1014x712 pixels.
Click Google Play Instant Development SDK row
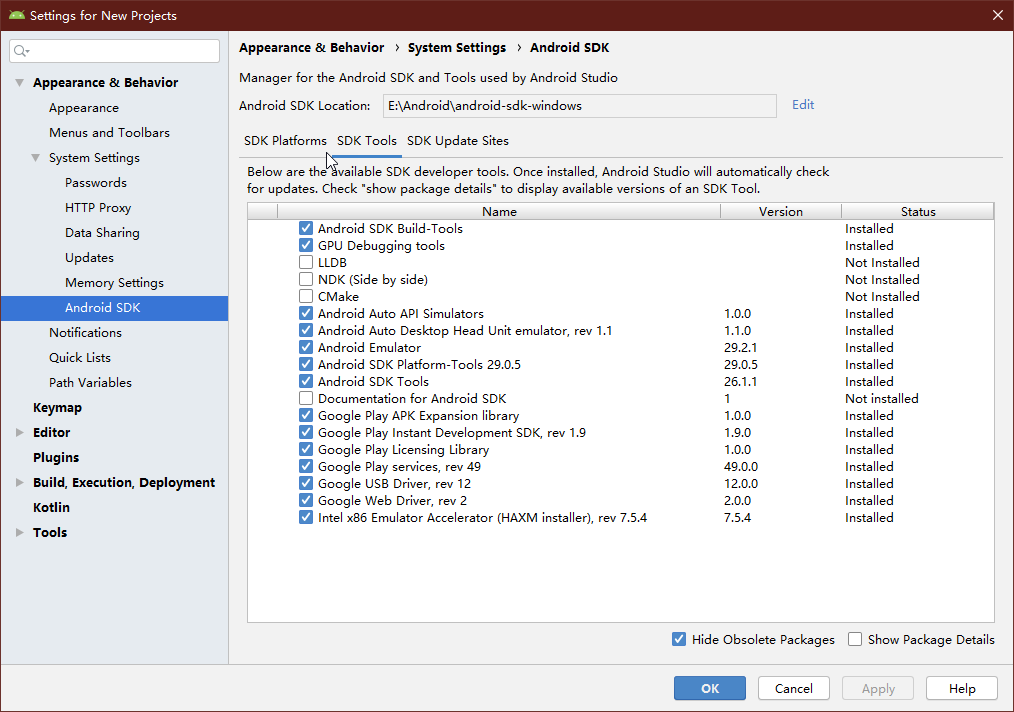point(621,433)
